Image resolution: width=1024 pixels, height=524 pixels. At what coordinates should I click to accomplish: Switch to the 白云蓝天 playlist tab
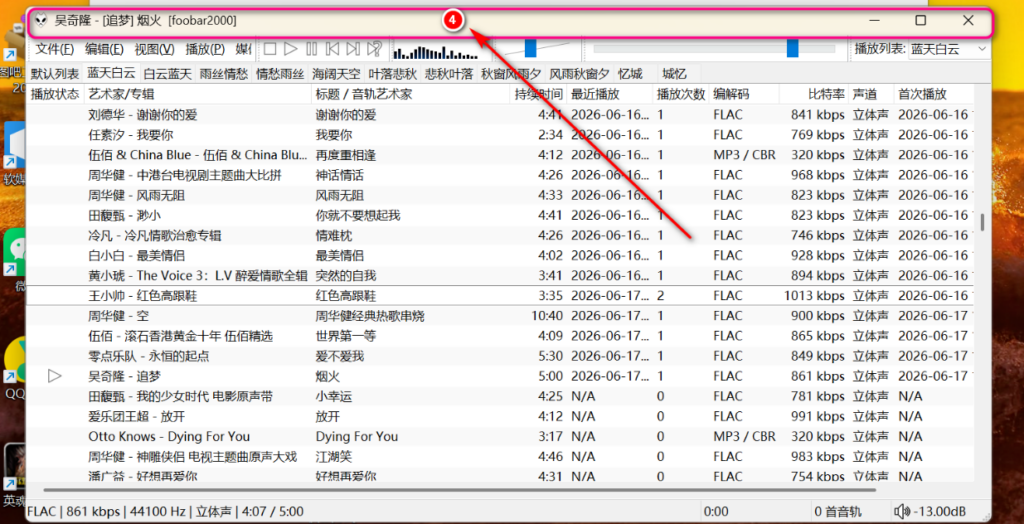point(168,73)
